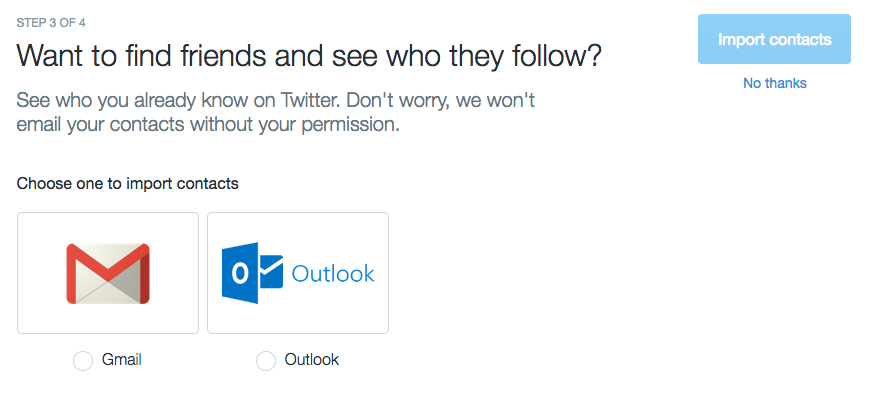Choose the Outlook text label below card

(311, 359)
